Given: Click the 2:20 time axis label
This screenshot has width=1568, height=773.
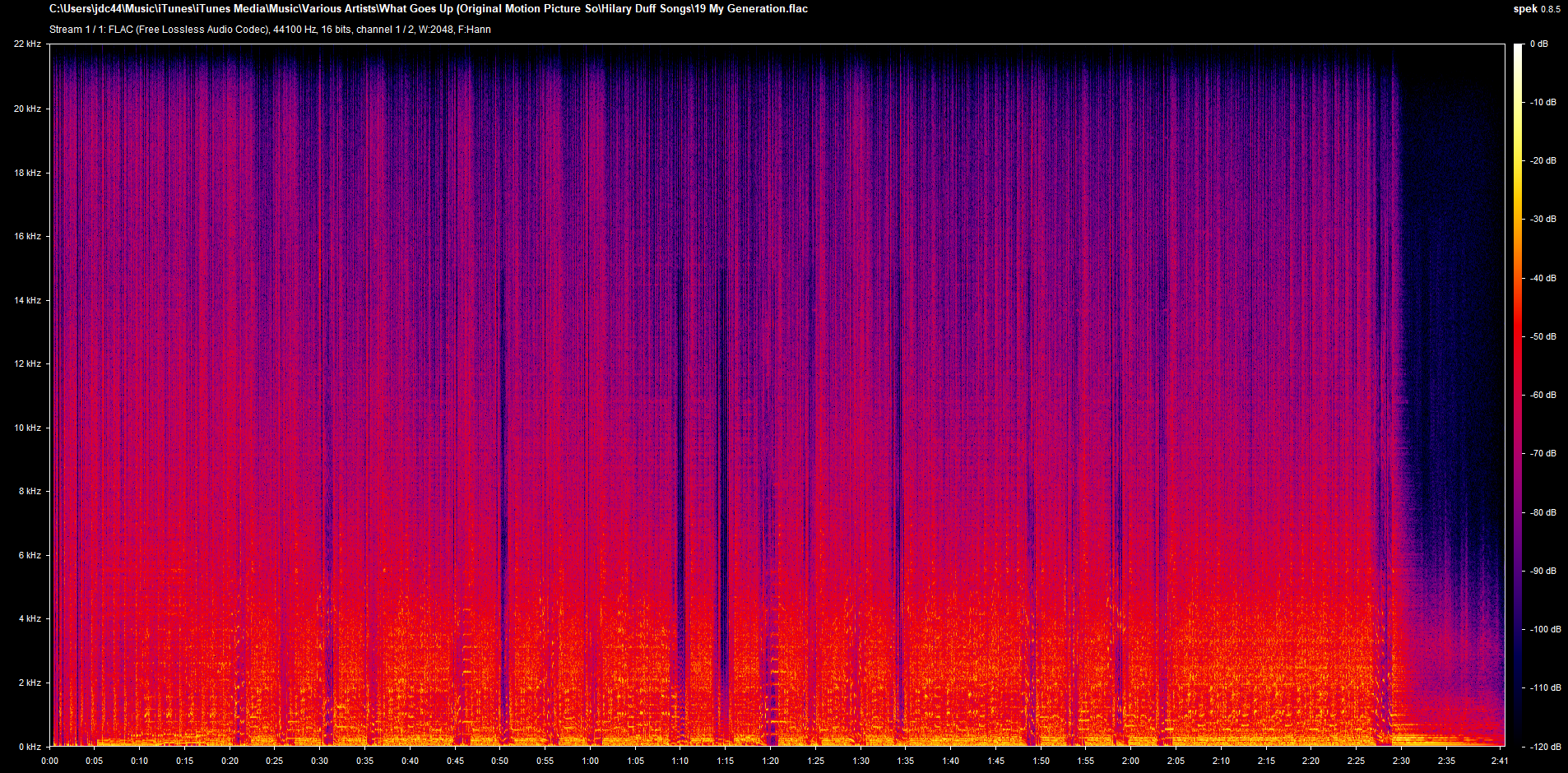Looking at the screenshot, I should coord(1311,761).
